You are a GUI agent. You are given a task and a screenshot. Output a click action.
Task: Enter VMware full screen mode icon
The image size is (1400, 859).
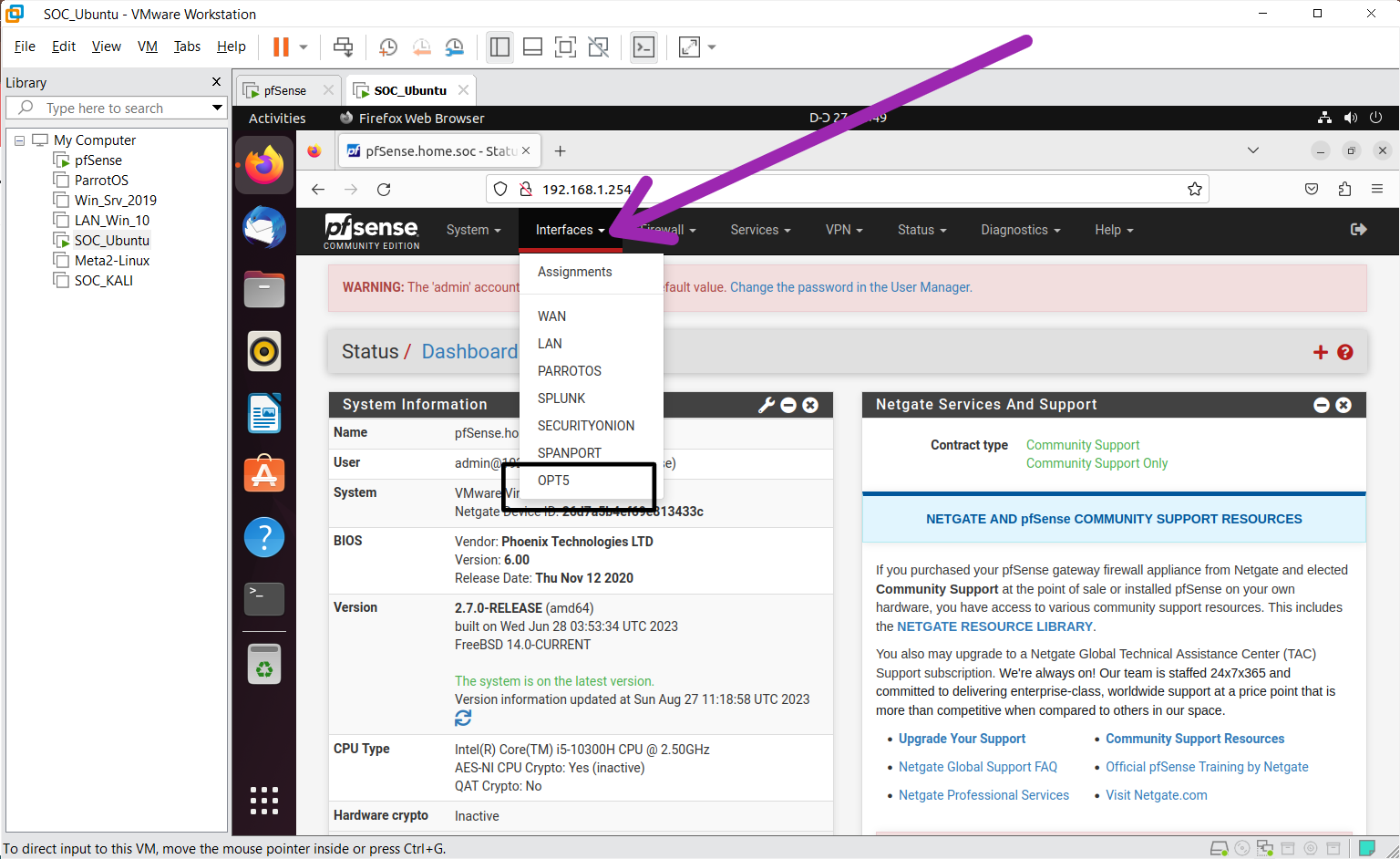[x=565, y=47]
